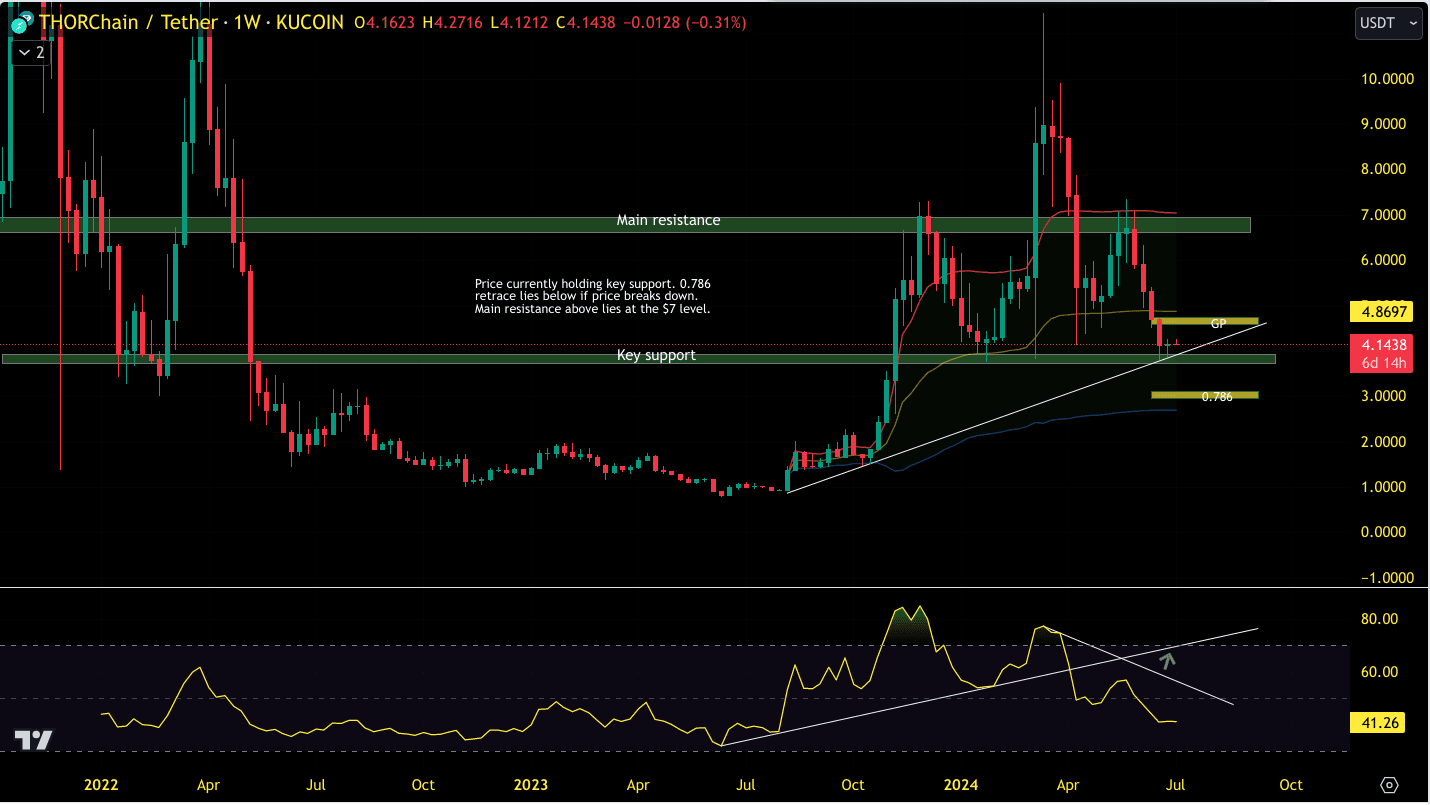Open the USDT currency dropdown
The height and width of the screenshot is (805, 1430).
(x=1388, y=22)
